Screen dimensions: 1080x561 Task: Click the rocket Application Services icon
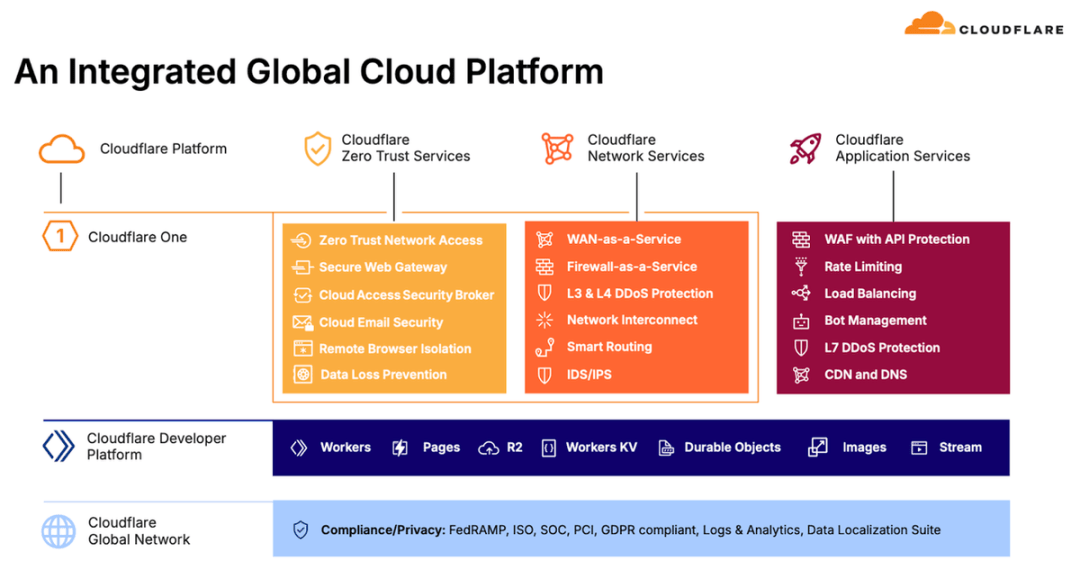coord(805,148)
